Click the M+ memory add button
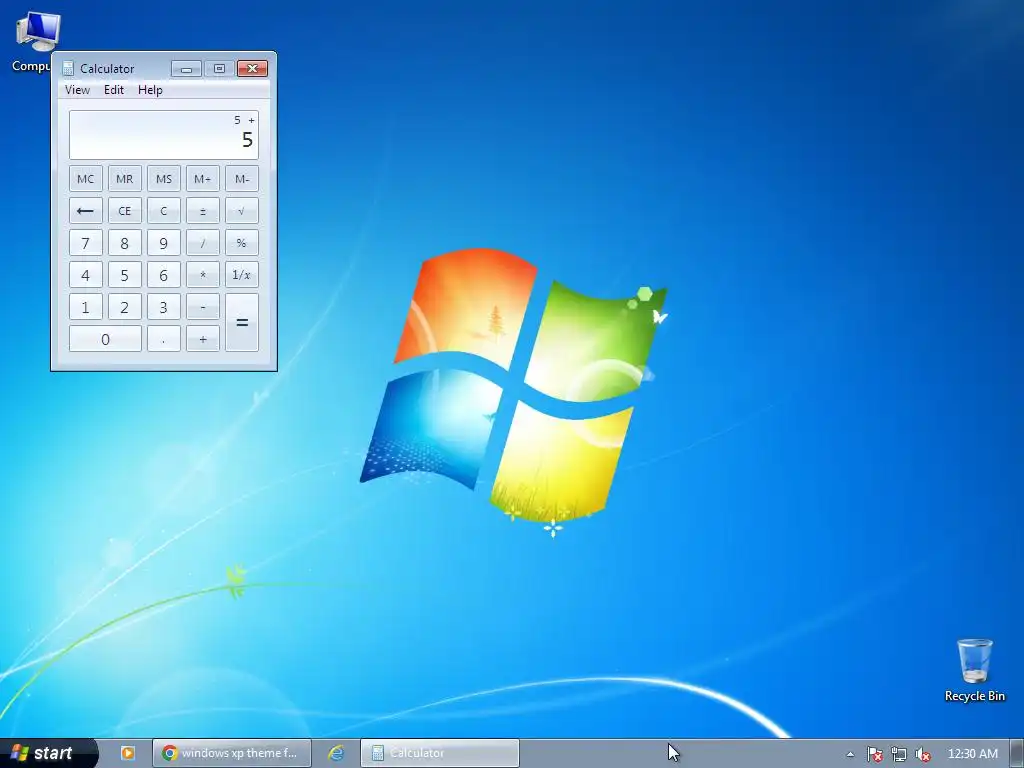Image resolution: width=1024 pixels, height=768 pixels. (x=202, y=179)
